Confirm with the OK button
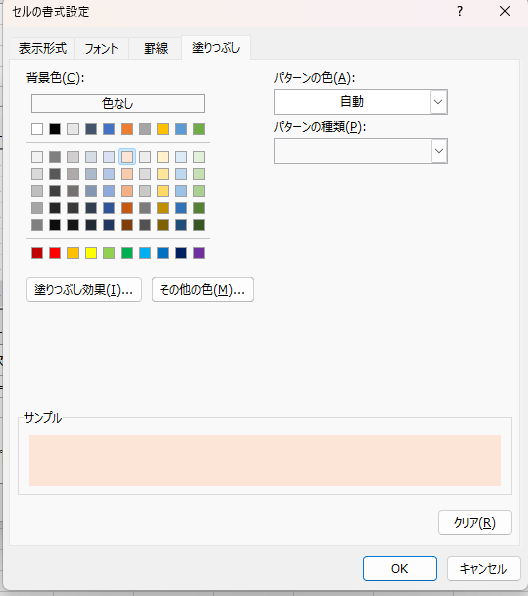528x596 pixels. point(400,569)
